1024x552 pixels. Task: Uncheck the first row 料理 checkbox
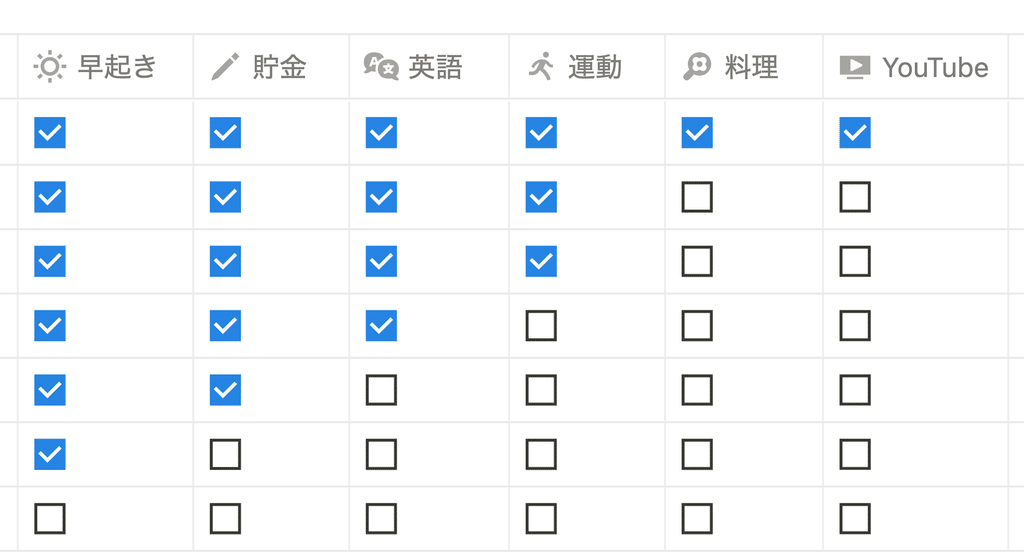pyautogui.click(x=697, y=133)
